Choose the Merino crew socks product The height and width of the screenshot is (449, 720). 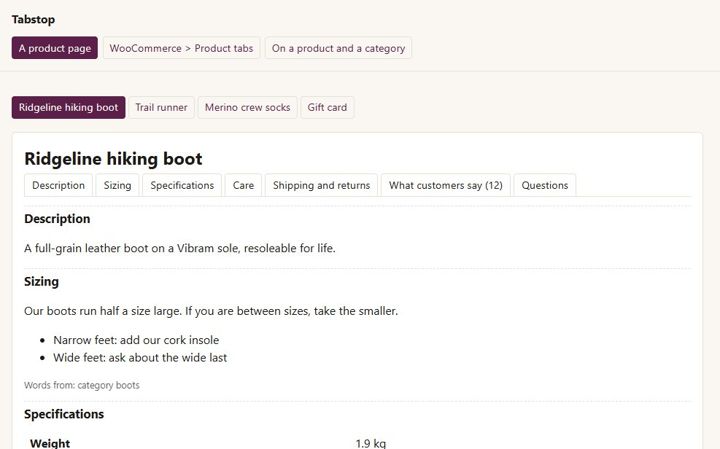(248, 107)
